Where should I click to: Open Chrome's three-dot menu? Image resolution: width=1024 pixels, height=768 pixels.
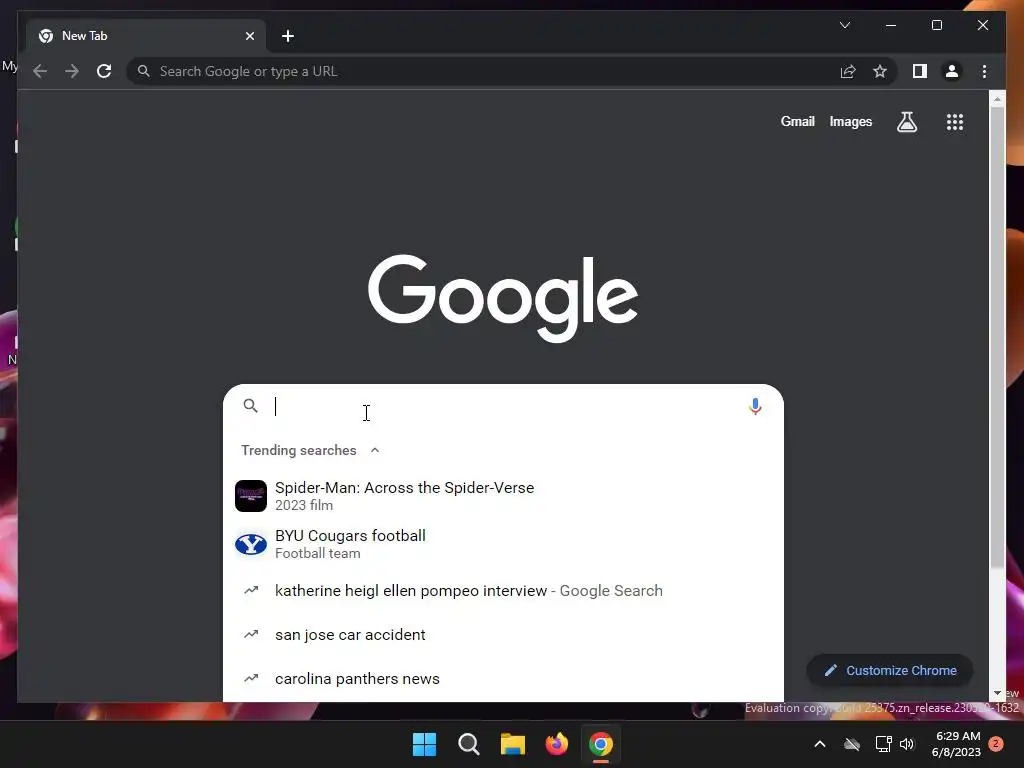point(984,71)
